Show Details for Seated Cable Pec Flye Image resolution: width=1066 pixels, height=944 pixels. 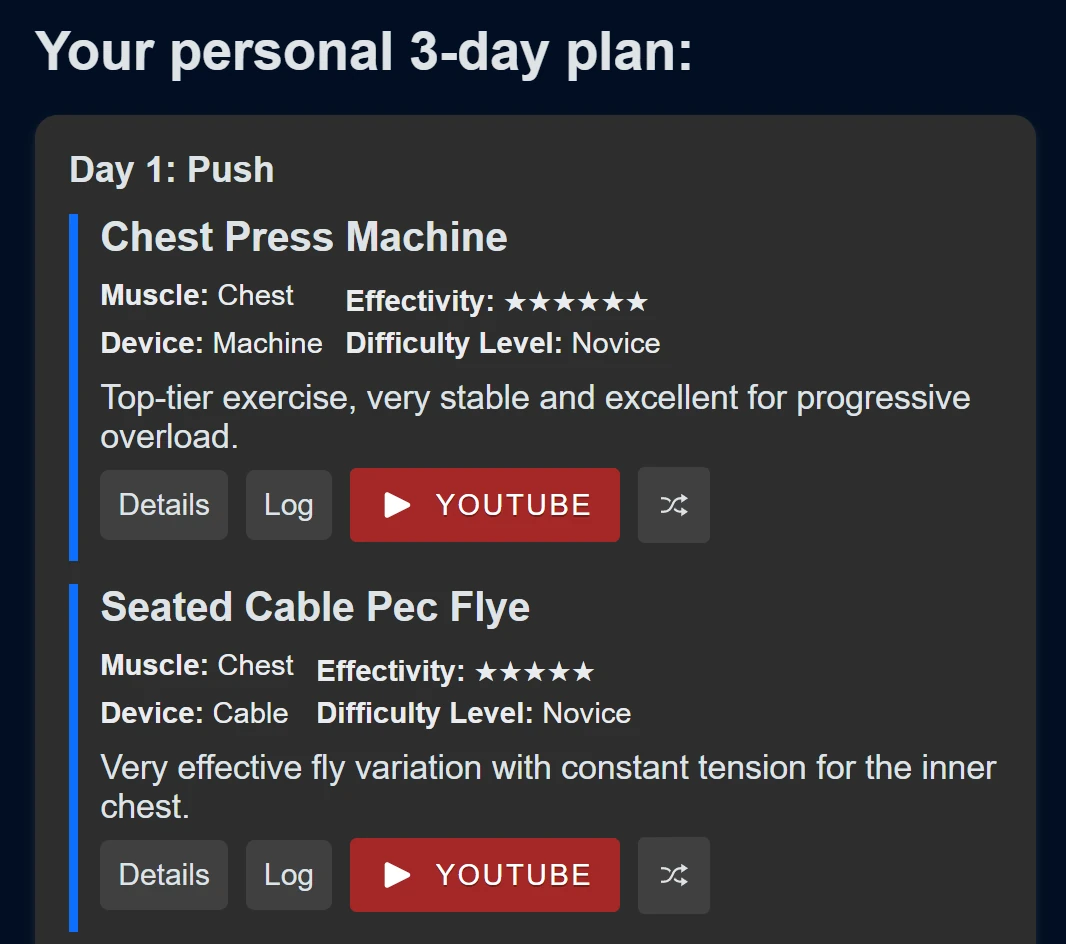coord(164,875)
